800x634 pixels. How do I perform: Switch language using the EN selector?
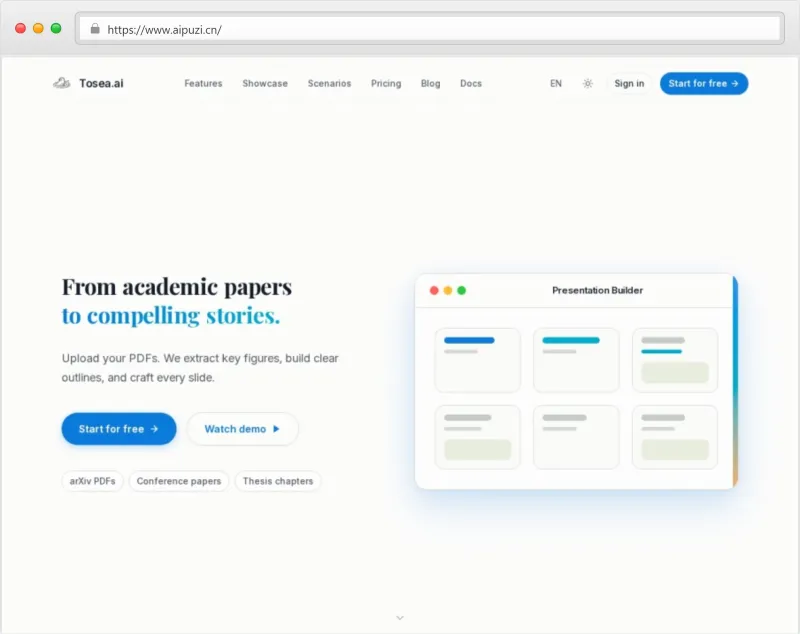(556, 84)
